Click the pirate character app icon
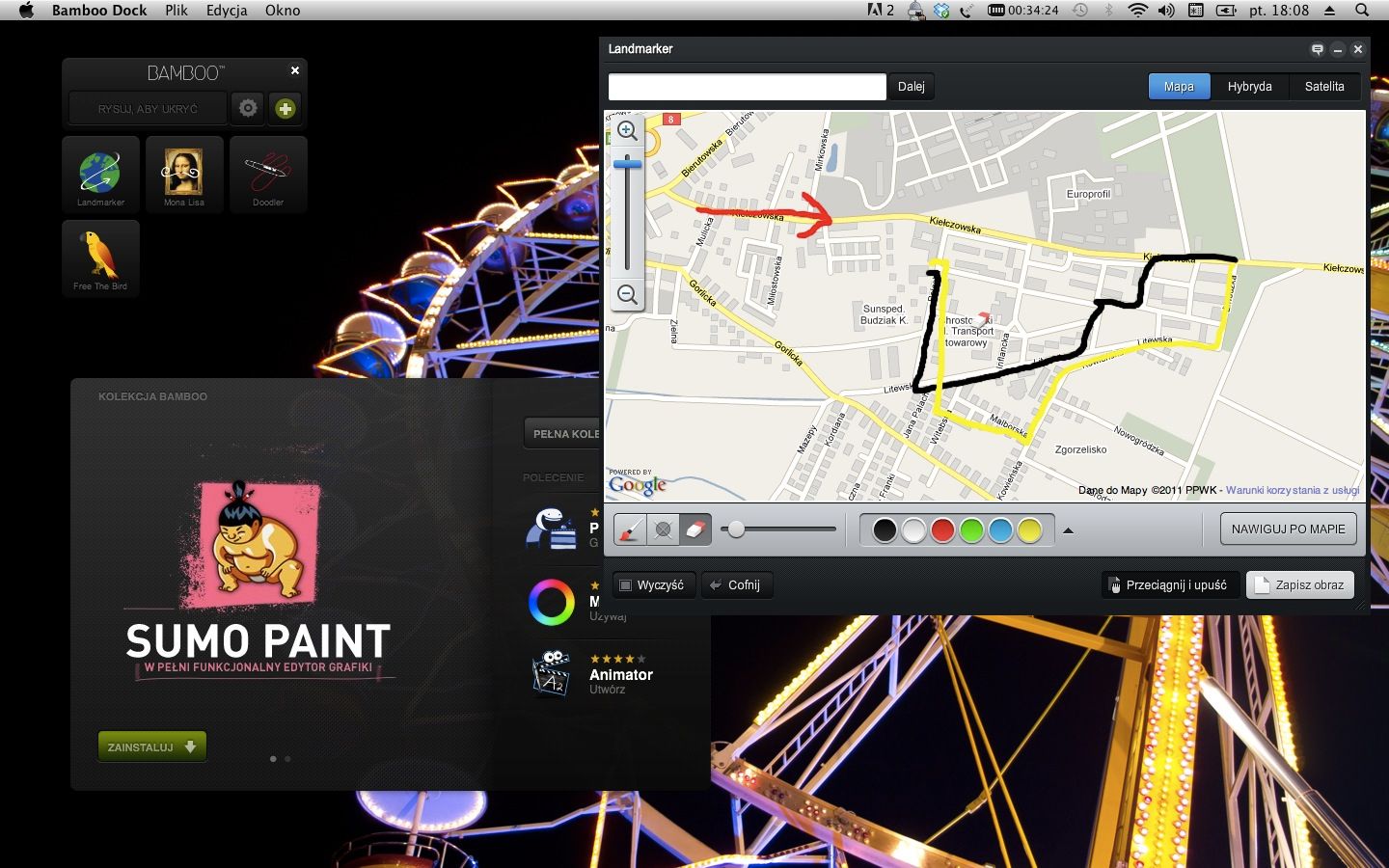The height and width of the screenshot is (868, 1389). (552, 529)
